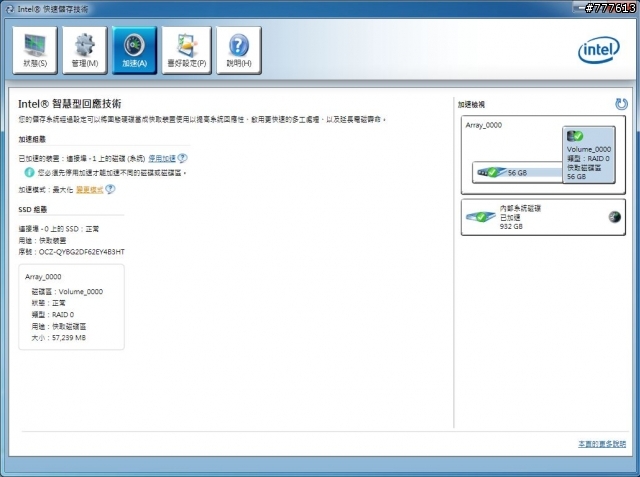The height and width of the screenshot is (477, 640).
Task: Click the Intel logo
Action: pos(599,50)
